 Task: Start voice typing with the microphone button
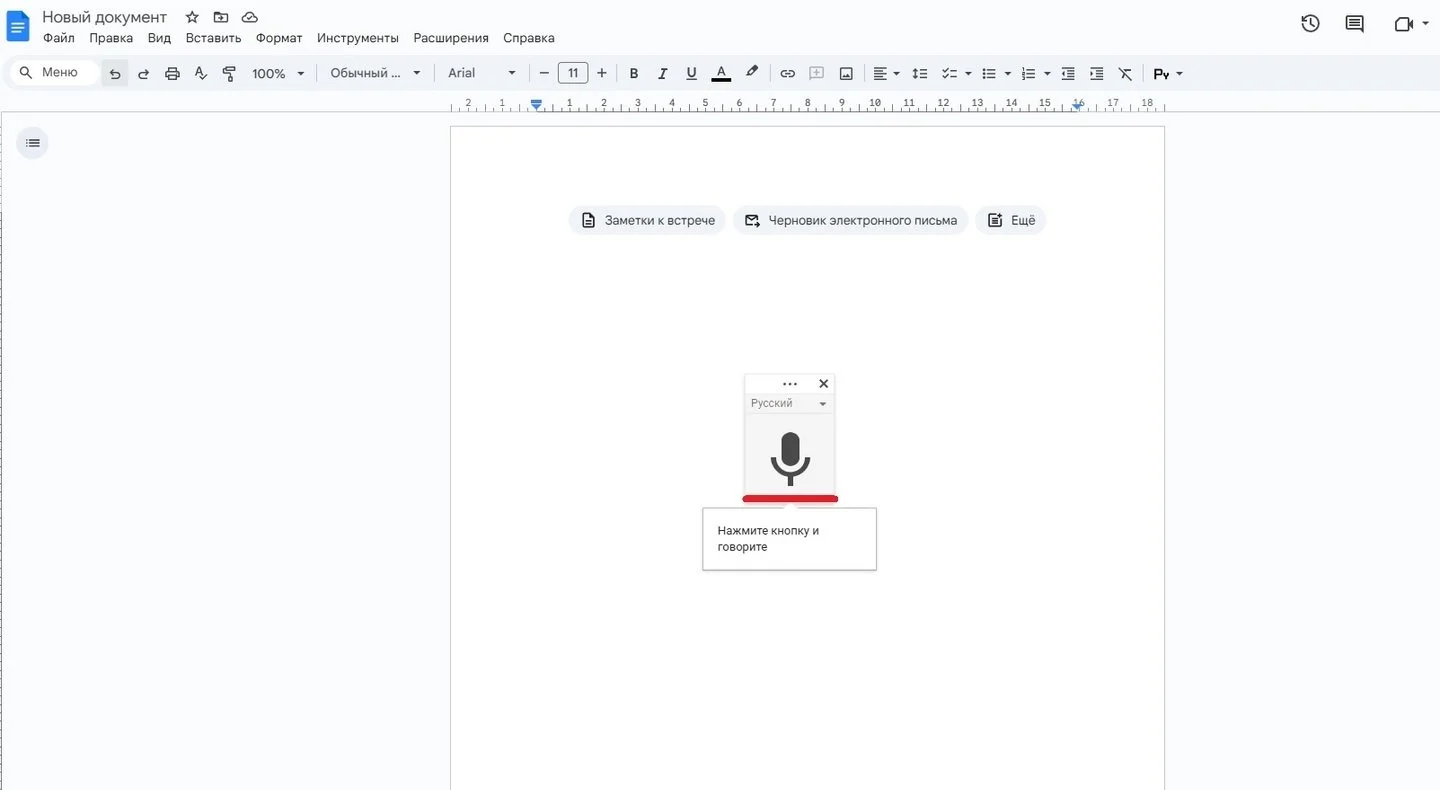click(790, 457)
